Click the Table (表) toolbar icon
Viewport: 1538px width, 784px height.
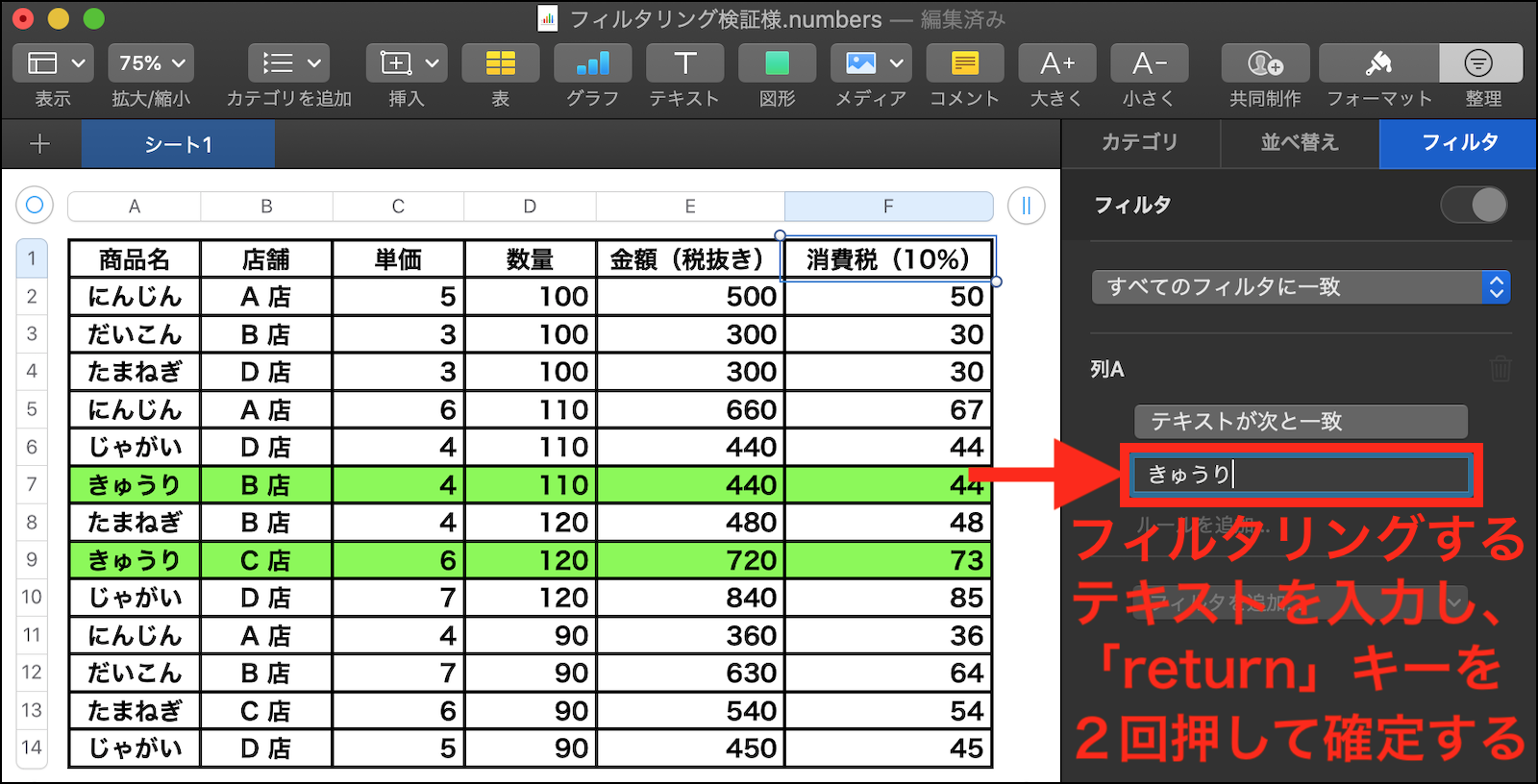click(500, 63)
